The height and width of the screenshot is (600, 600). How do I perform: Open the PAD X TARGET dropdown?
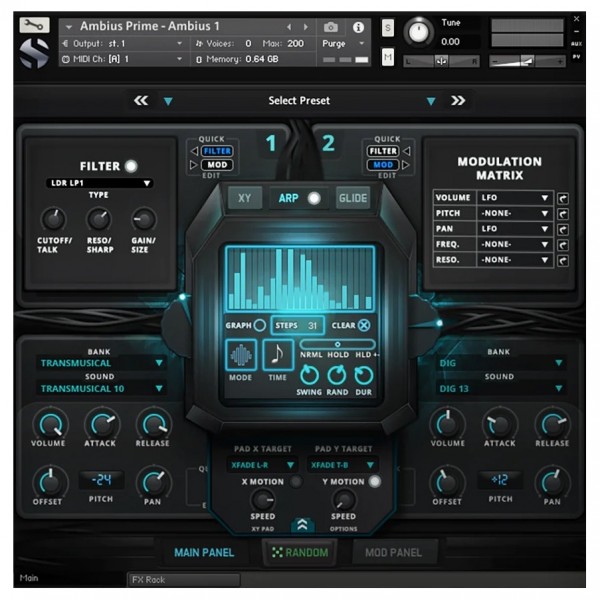click(x=262, y=465)
